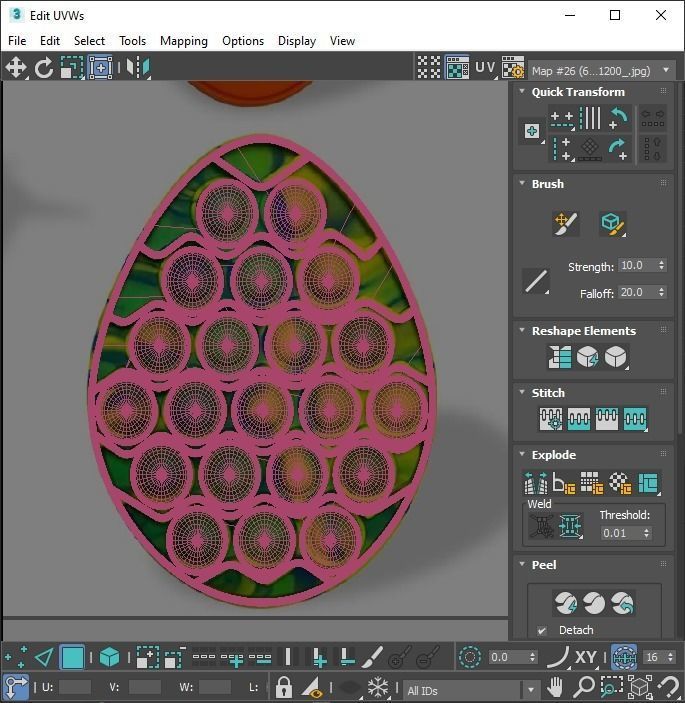Click Straighten Selection in Reshape Elements
Screen dimensions: 685x703
[x=559, y=357]
